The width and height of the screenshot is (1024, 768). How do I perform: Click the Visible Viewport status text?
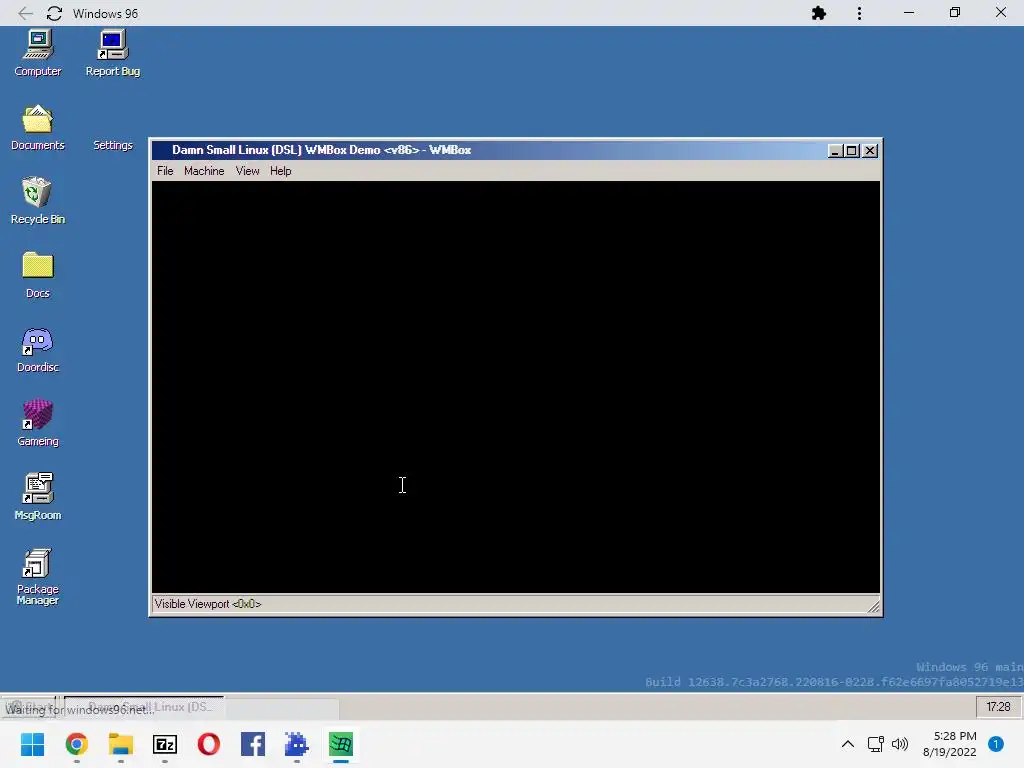[x=208, y=604]
